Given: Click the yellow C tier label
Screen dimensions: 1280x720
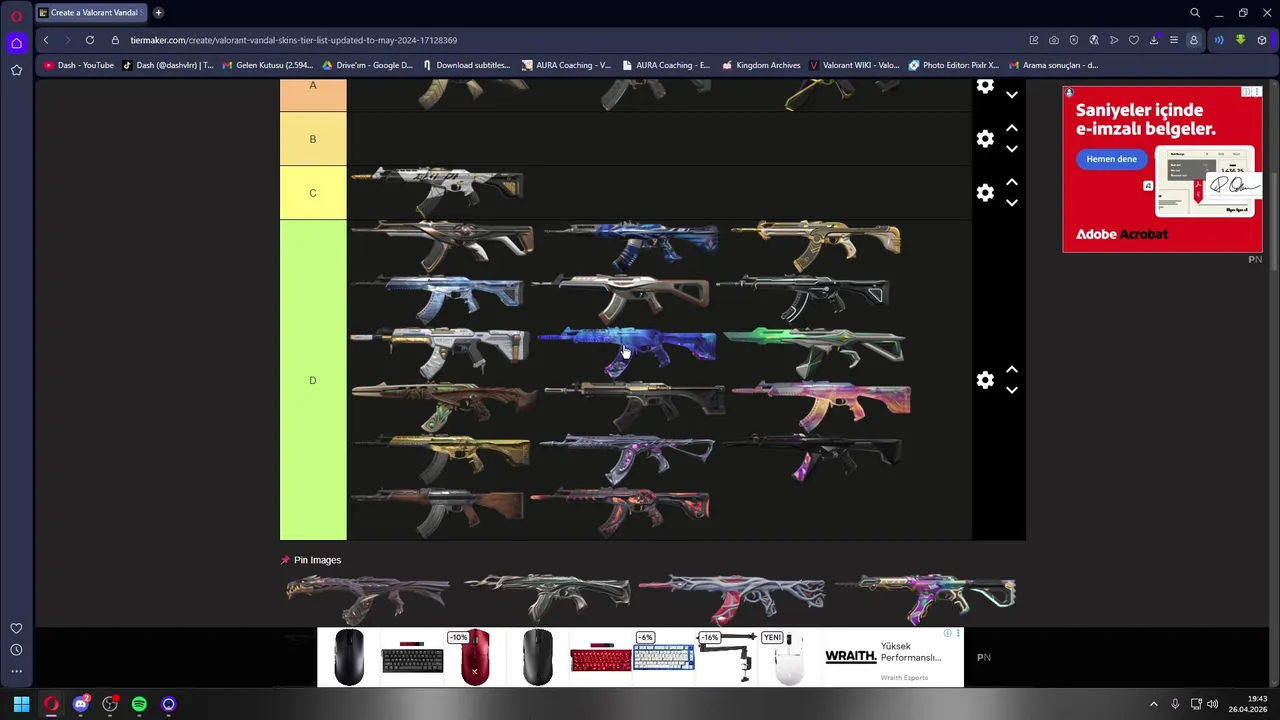Looking at the screenshot, I should tap(313, 193).
